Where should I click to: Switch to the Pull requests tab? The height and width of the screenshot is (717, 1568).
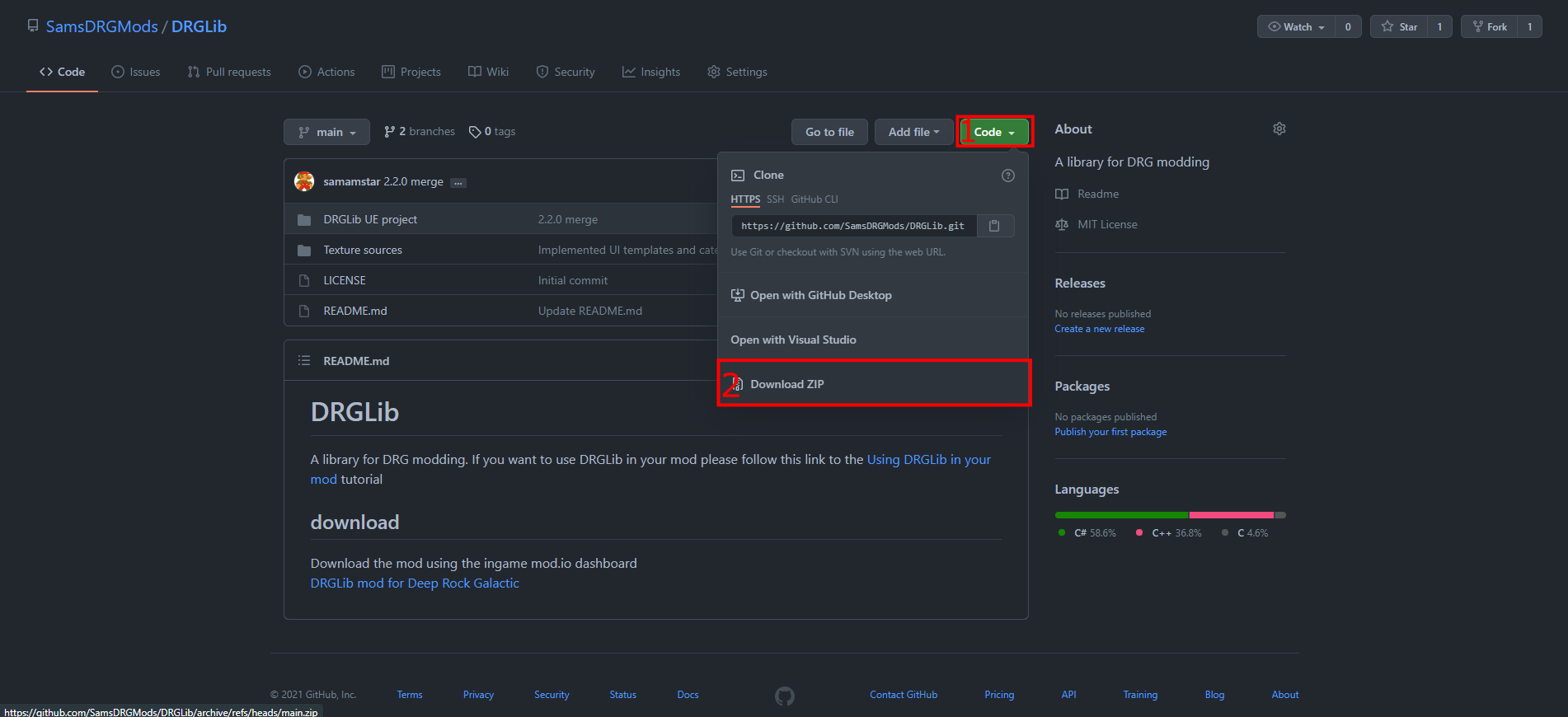229,72
